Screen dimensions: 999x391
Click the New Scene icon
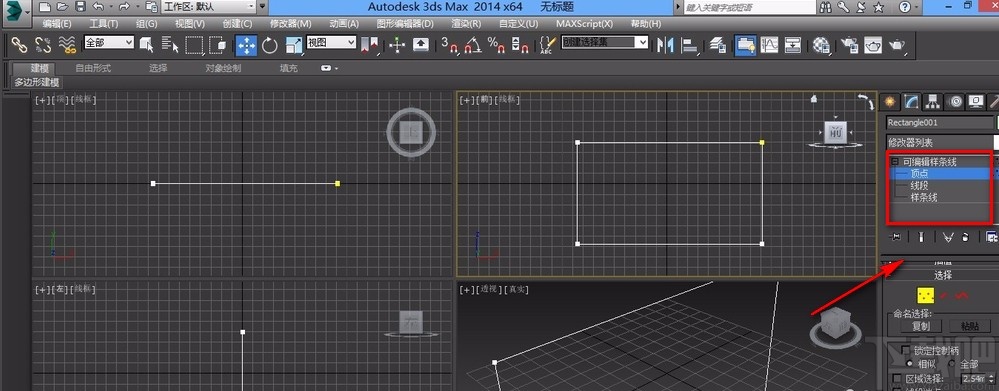[x=44, y=7]
